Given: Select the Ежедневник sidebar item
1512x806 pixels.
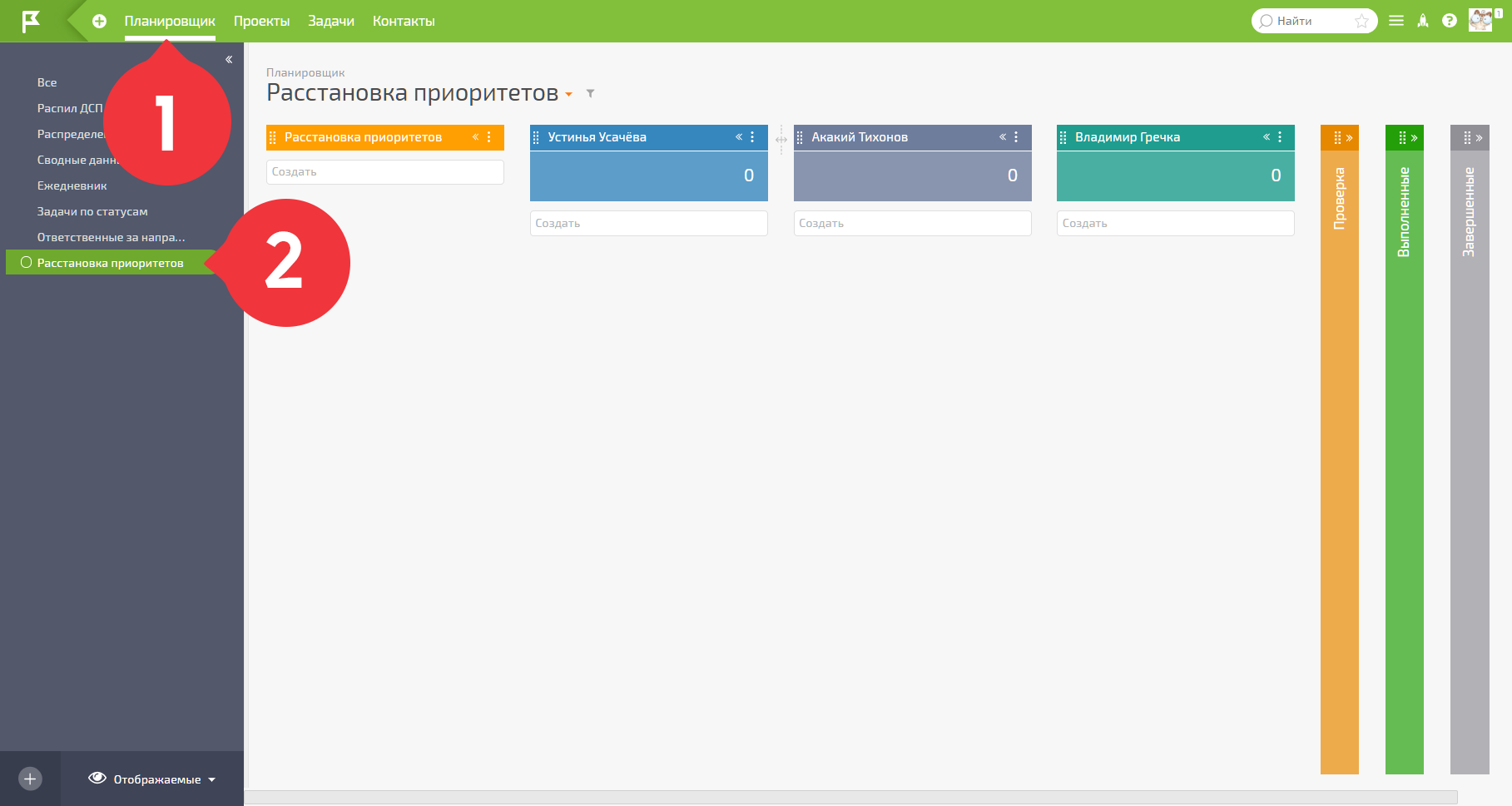Looking at the screenshot, I should (72, 185).
